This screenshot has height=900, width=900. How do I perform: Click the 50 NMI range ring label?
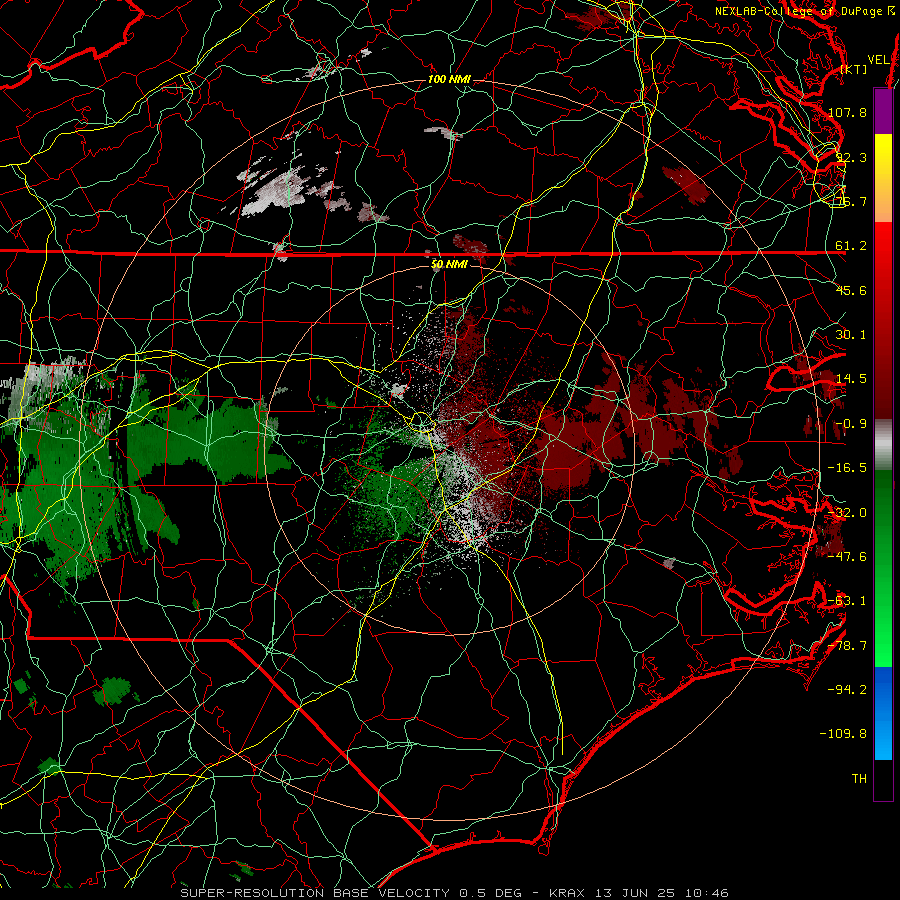click(449, 264)
